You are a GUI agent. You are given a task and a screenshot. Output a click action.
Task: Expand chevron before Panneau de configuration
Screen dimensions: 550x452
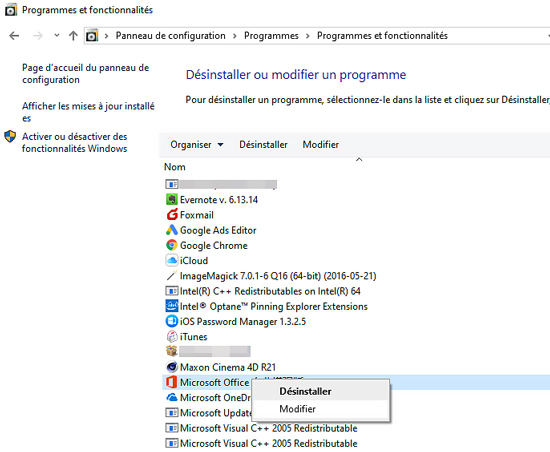coord(106,36)
